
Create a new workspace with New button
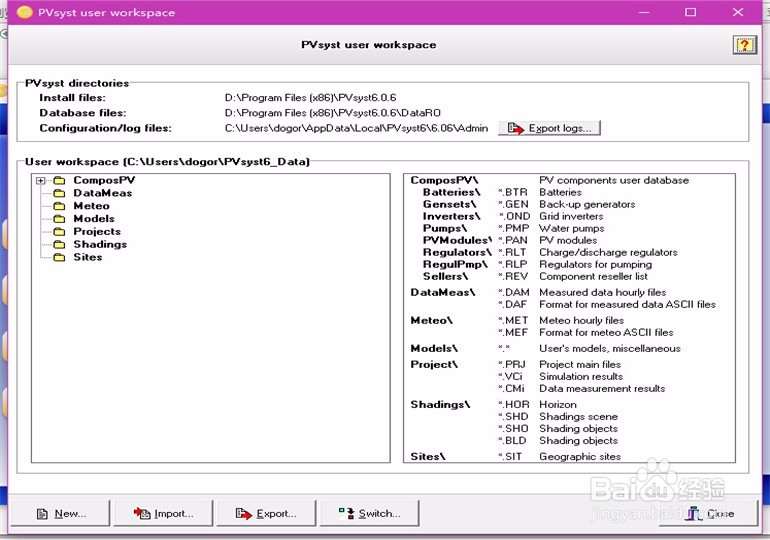click(x=60, y=513)
